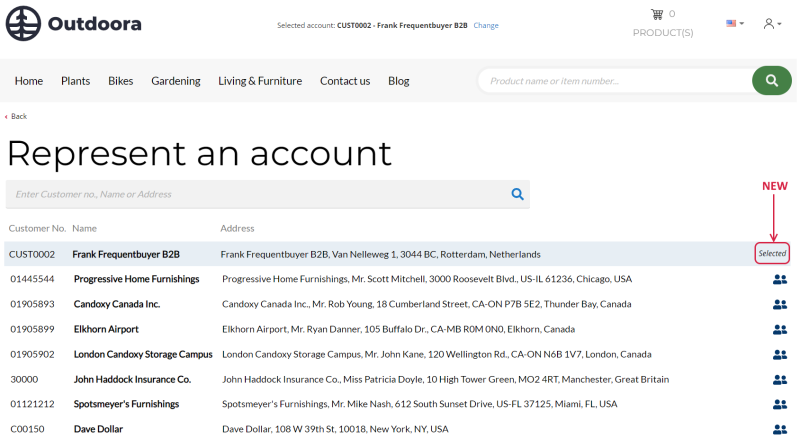Represent Progressive Home Furnishings account icon
Viewport: 800px width, 447px height.
point(780,279)
